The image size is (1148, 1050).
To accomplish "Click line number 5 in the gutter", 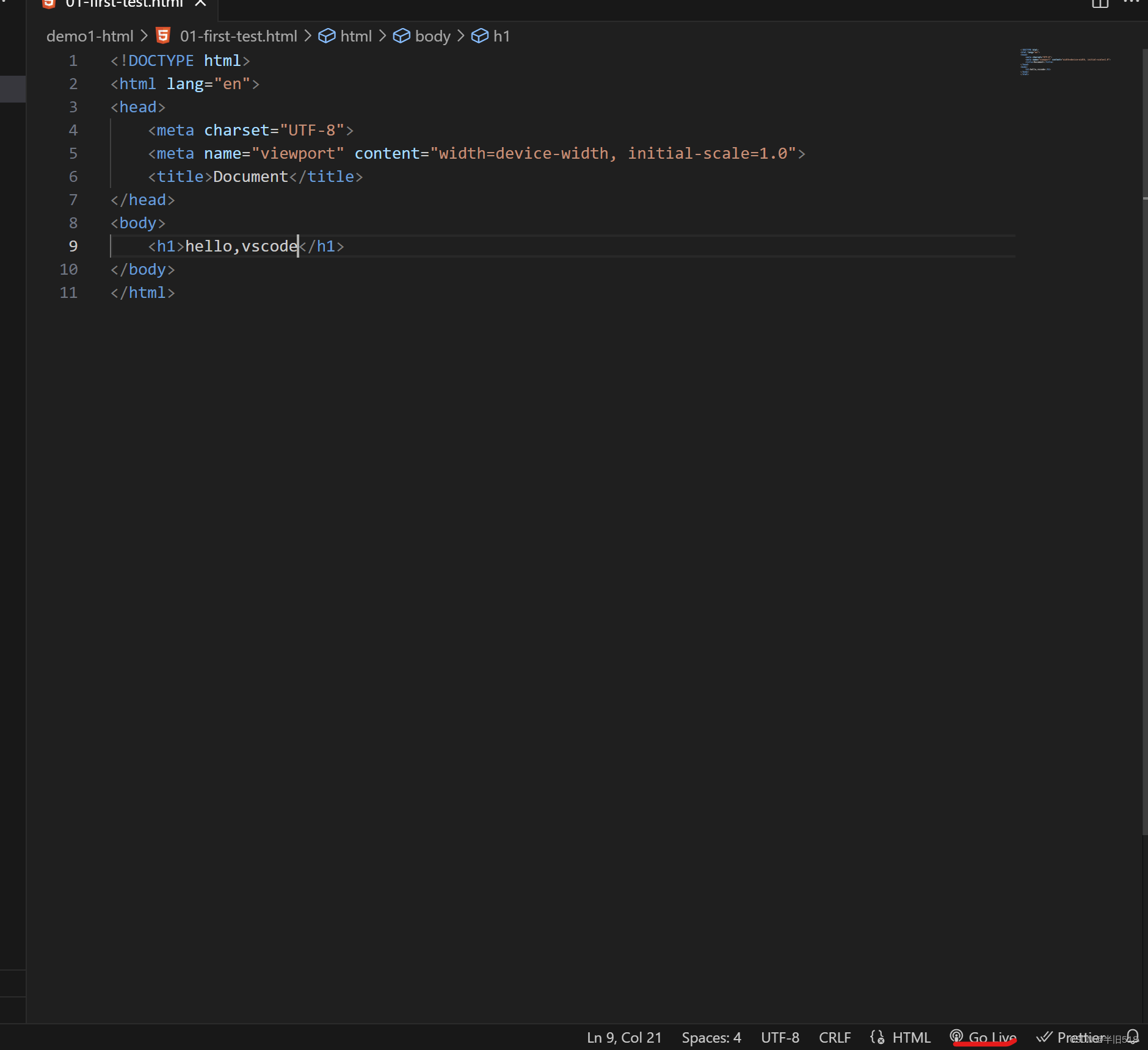I will [x=73, y=153].
